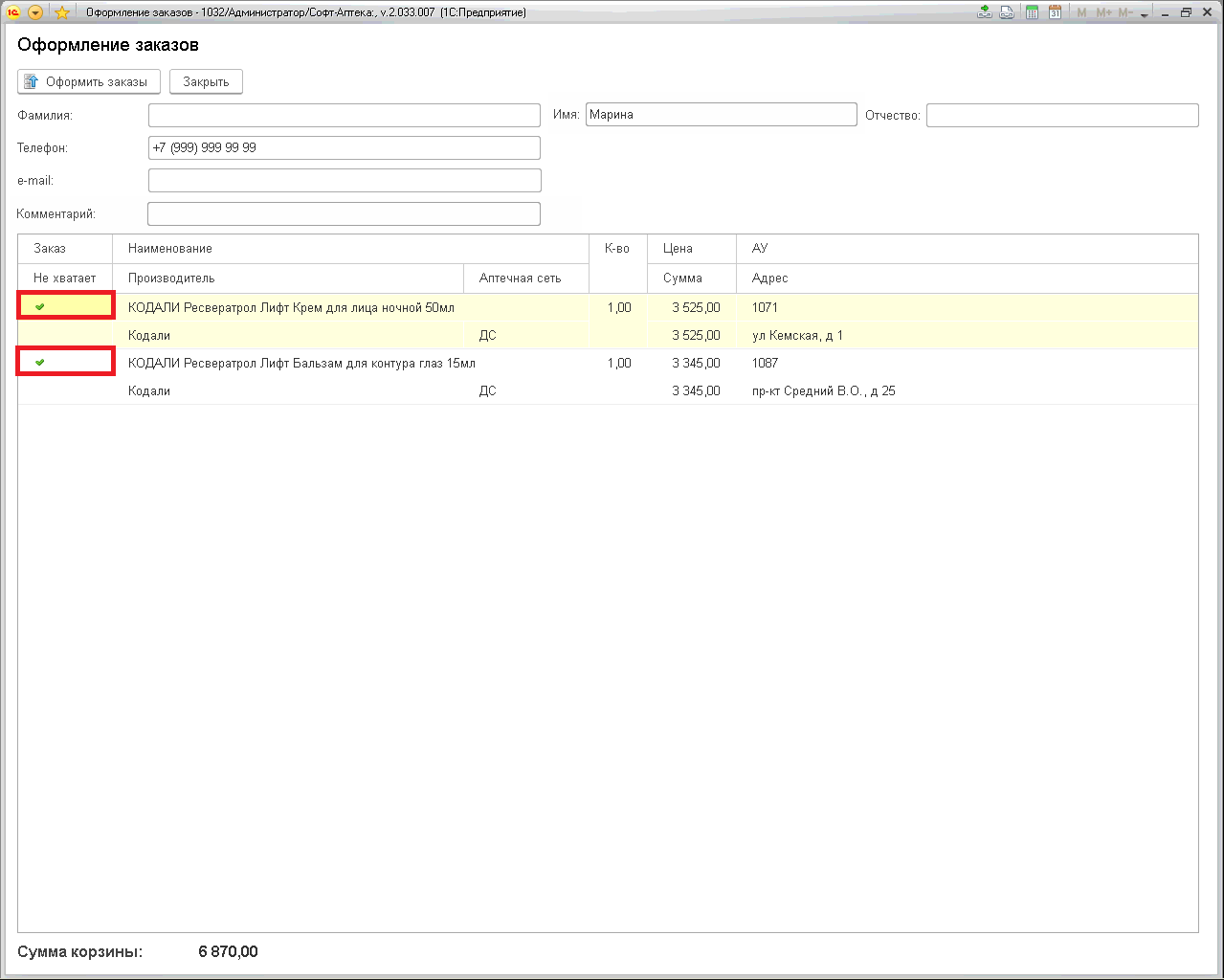Click the Фамилия input field
The image size is (1224, 980).
[344, 116]
